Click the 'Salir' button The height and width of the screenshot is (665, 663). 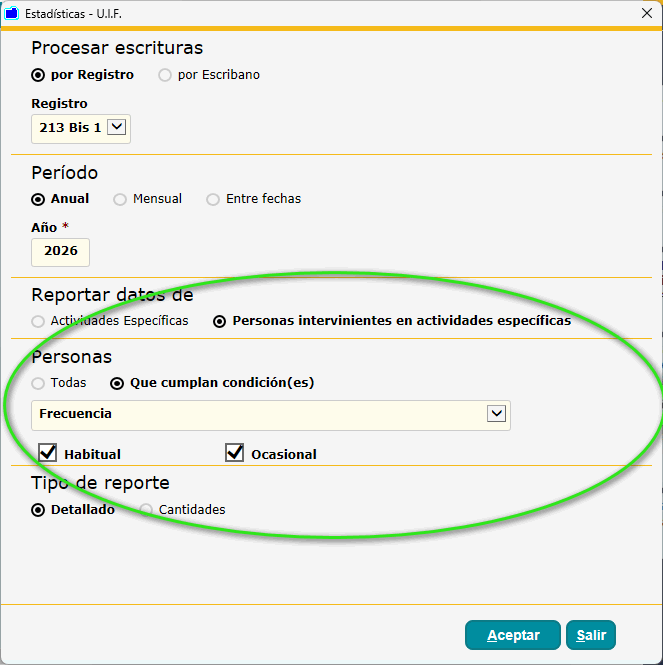click(591, 635)
